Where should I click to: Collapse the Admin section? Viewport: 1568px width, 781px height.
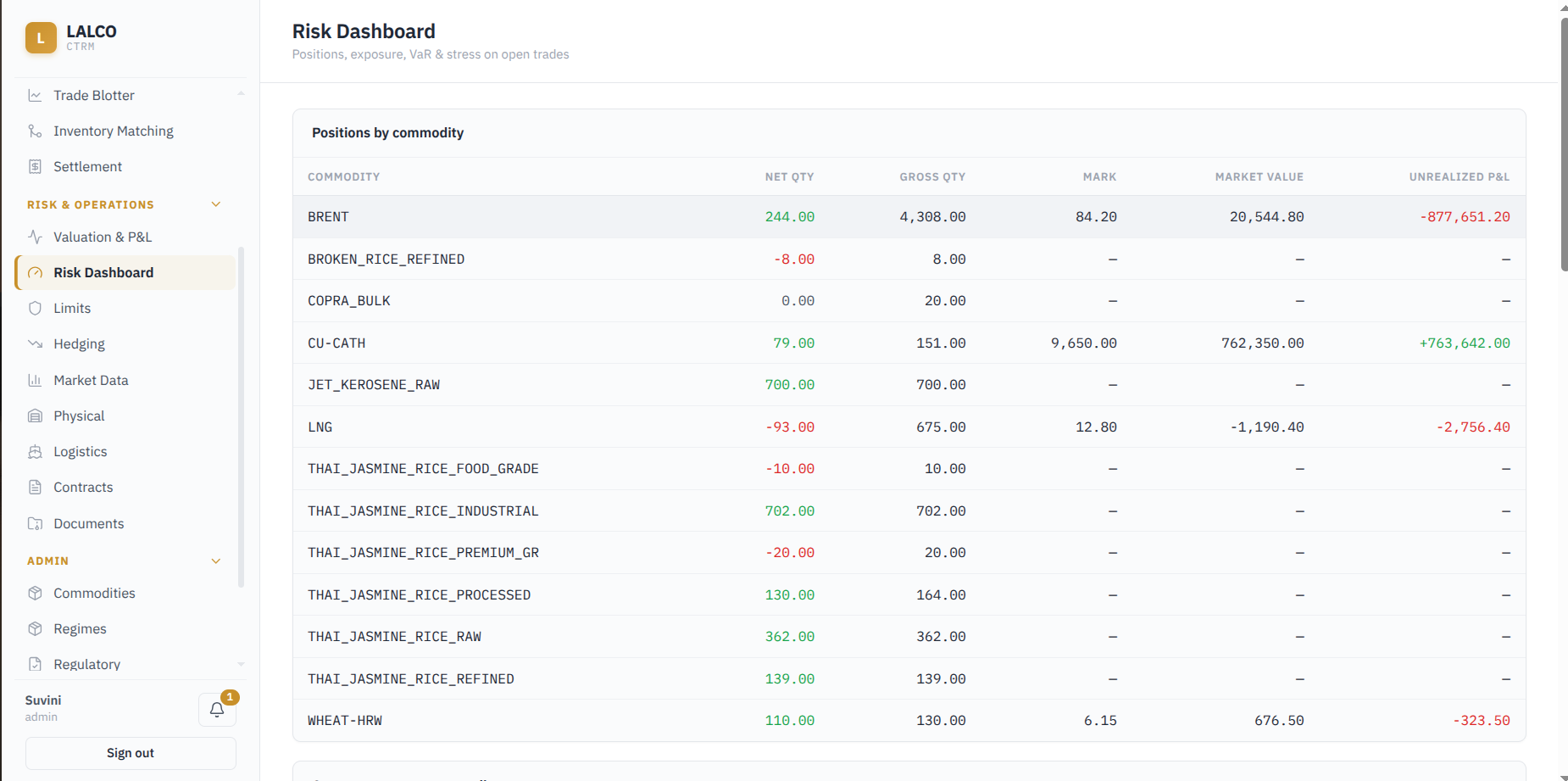pyautogui.click(x=216, y=561)
